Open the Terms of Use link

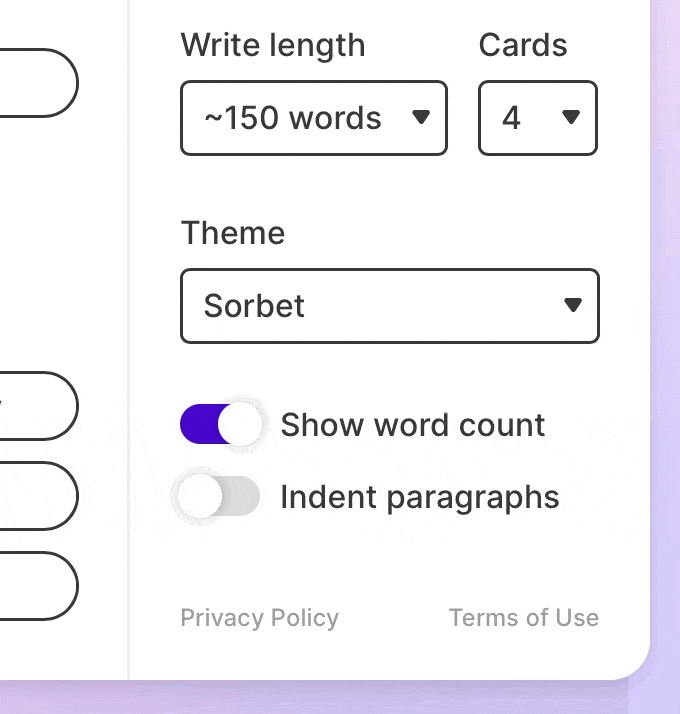(523, 618)
